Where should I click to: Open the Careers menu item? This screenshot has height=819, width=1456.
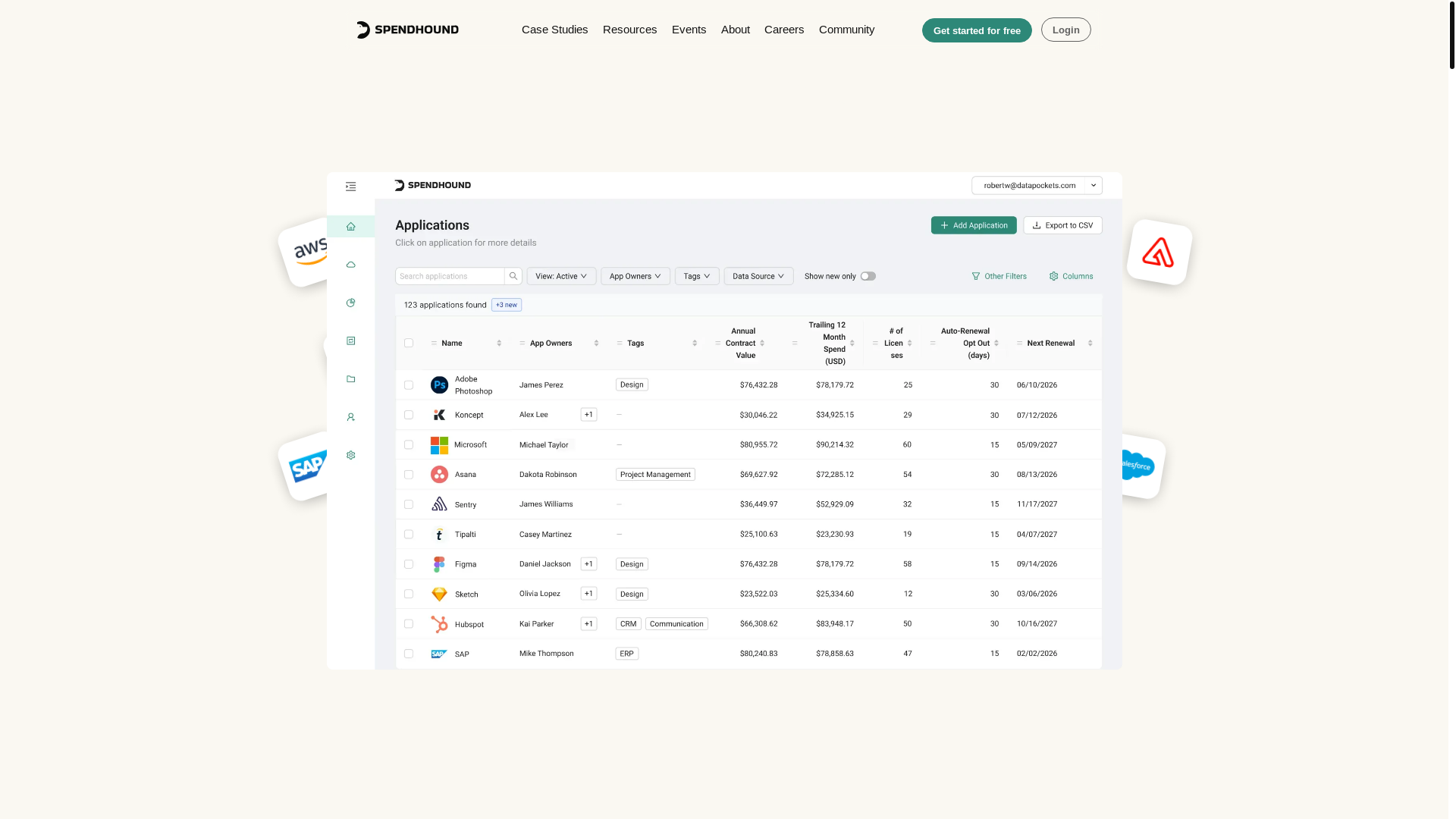pyautogui.click(x=783, y=30)
